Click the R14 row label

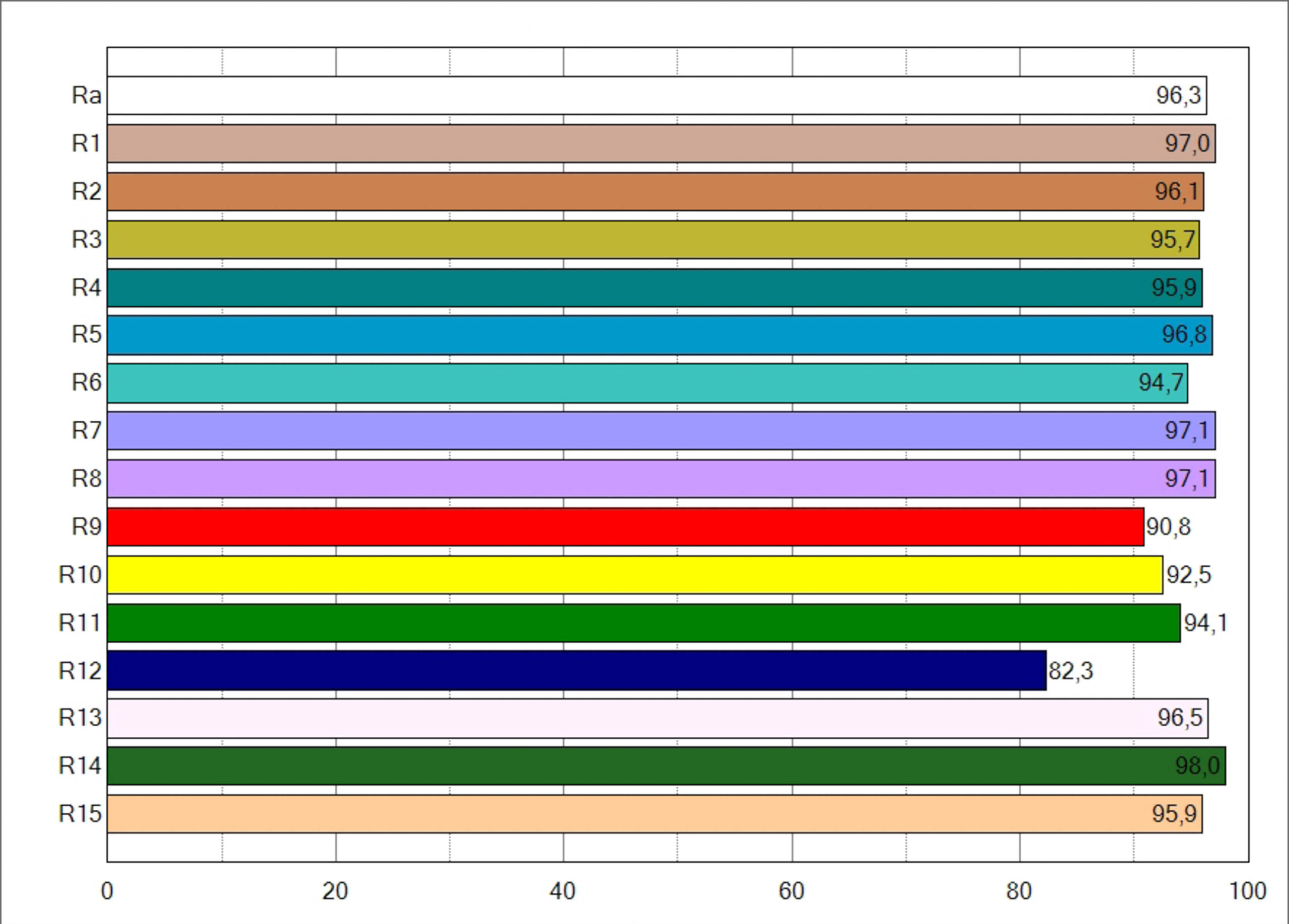[x=80, y=766]
